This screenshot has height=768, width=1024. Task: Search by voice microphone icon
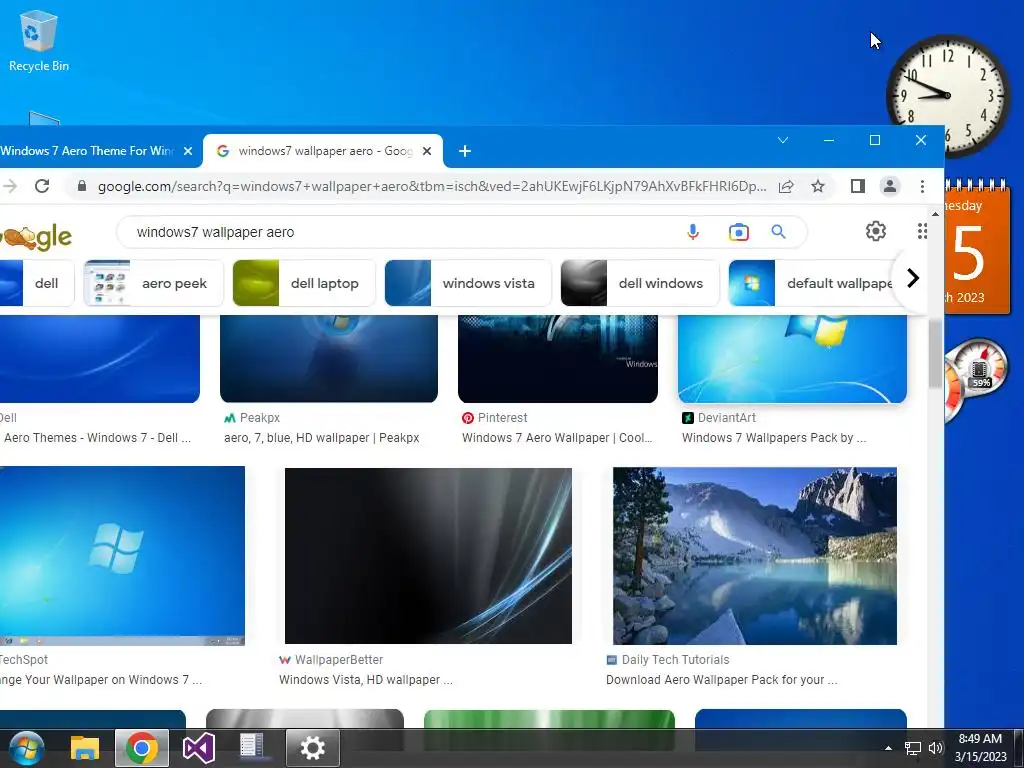tap(693, 232)
